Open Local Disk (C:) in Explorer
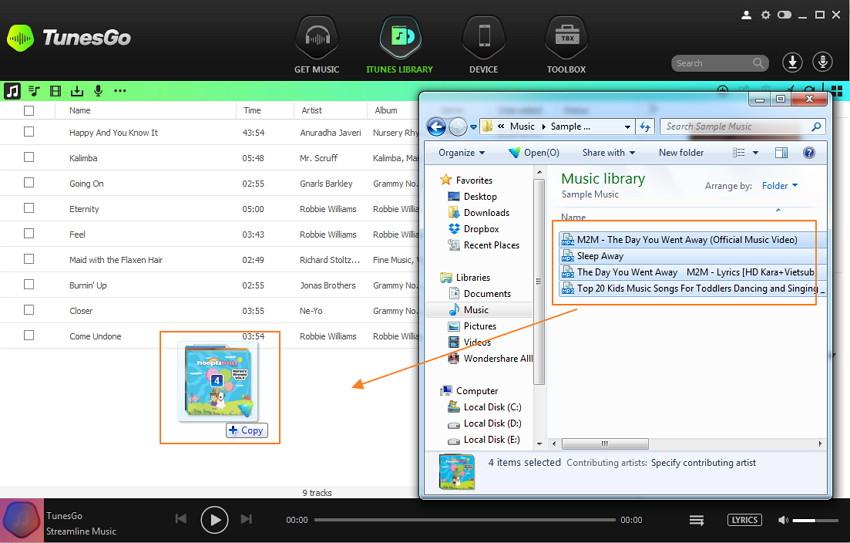850x543 pixels. coord(484,407)
